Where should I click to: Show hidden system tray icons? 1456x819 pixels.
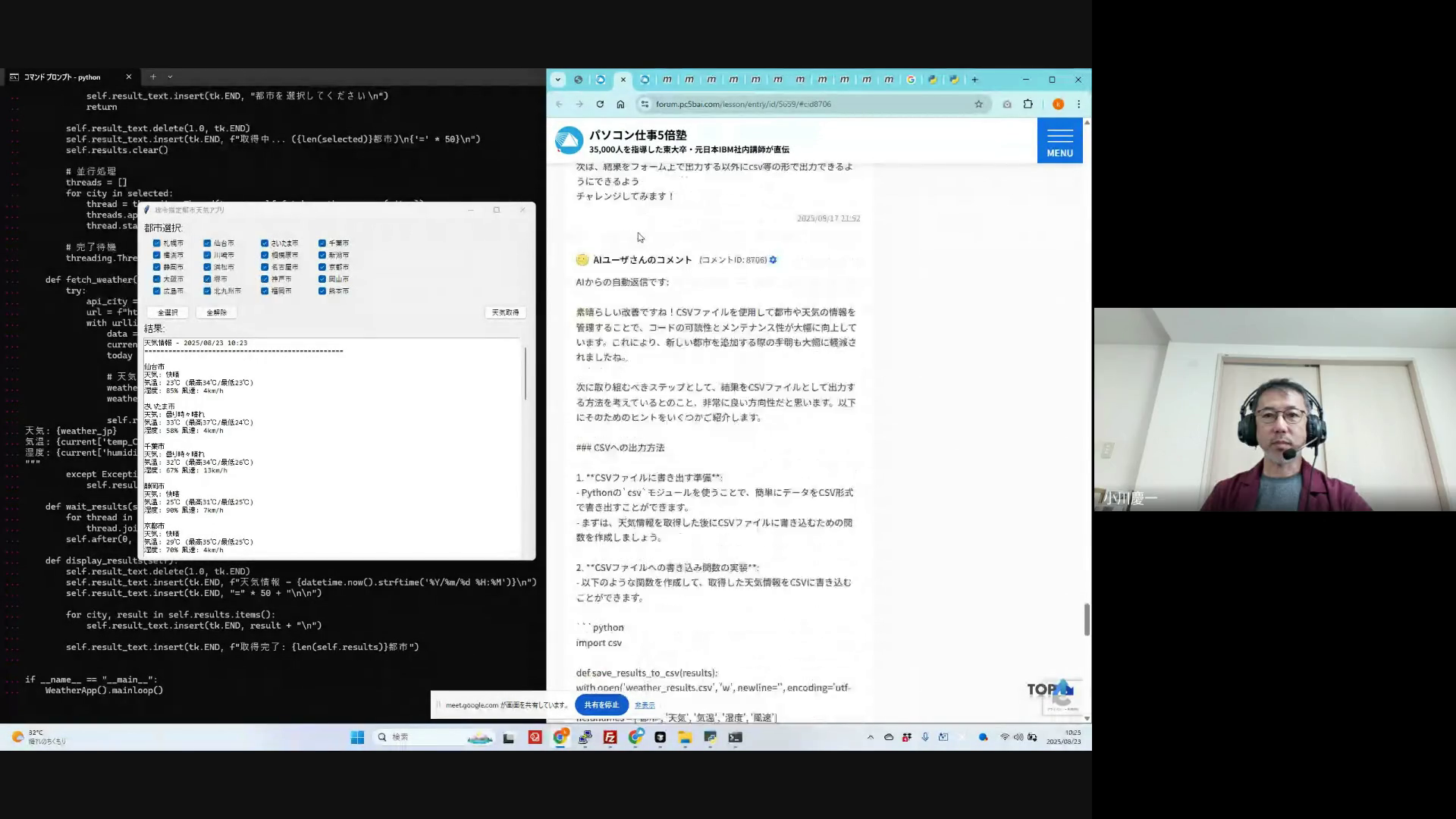coord(870,737)
